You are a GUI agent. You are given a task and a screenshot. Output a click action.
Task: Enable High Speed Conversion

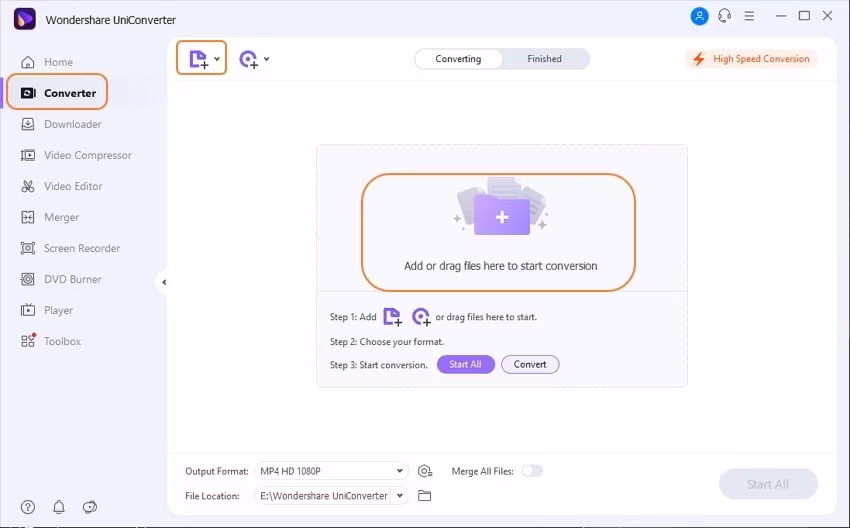pos(751,59)
